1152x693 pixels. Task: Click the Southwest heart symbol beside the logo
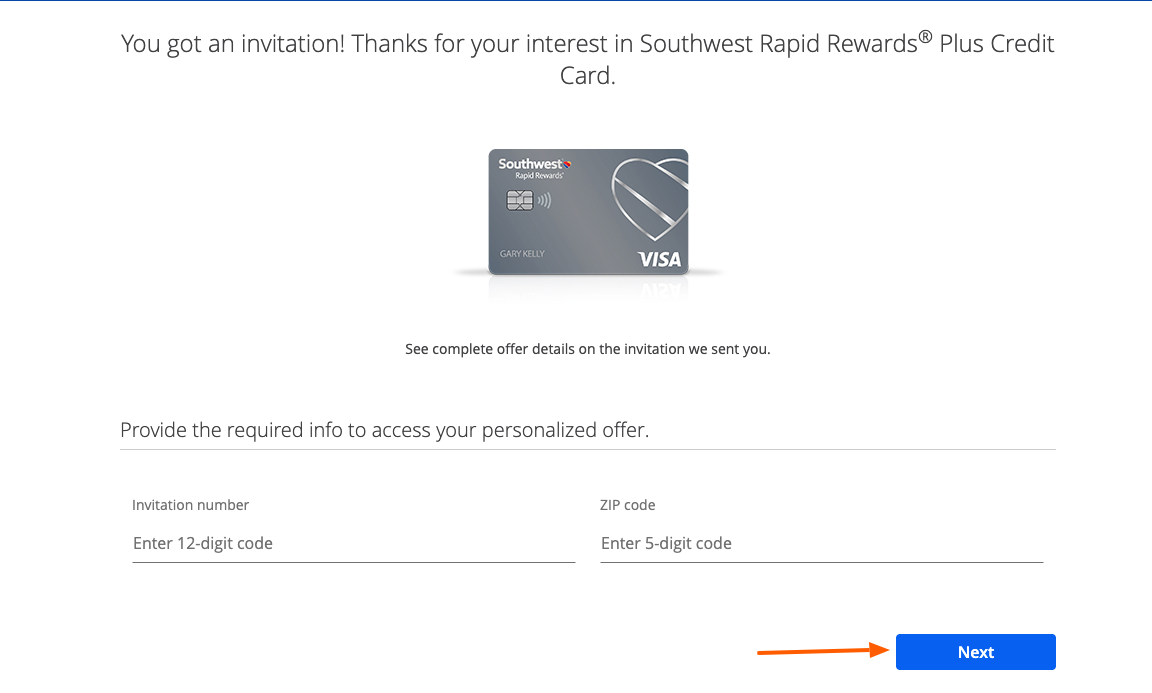pyautogui.click(x=567, y=163)
